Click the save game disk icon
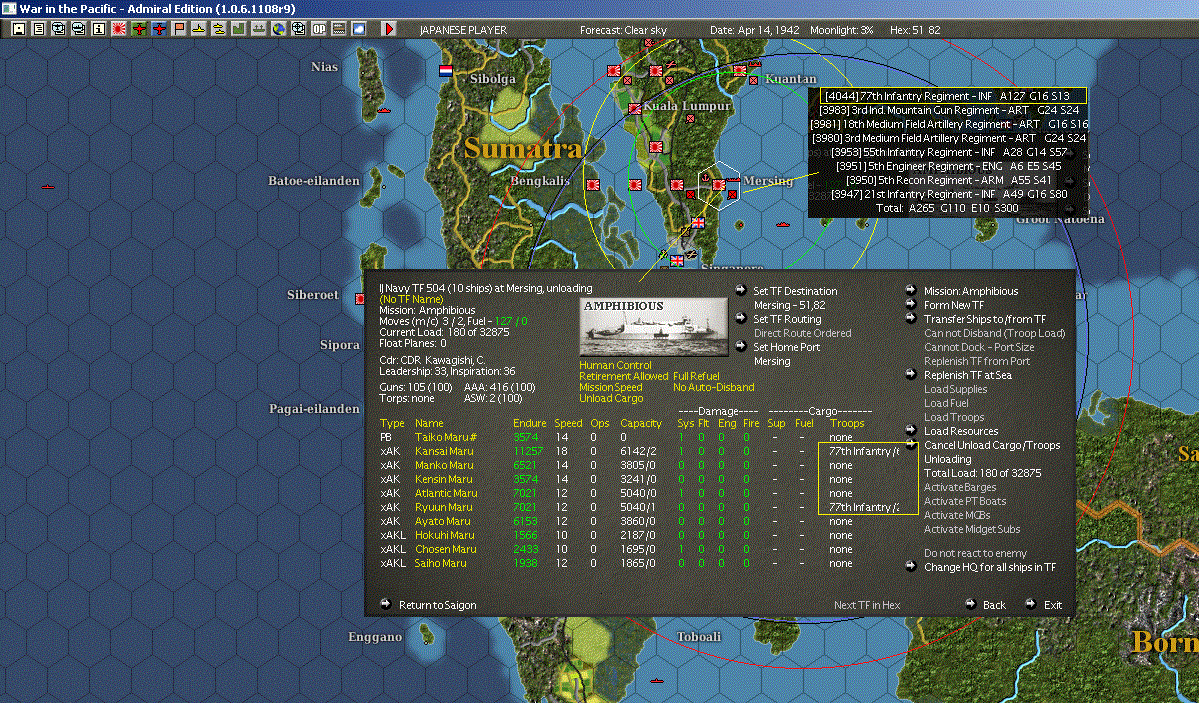This screenshot has height=703, width=1199. coord(19,29)
